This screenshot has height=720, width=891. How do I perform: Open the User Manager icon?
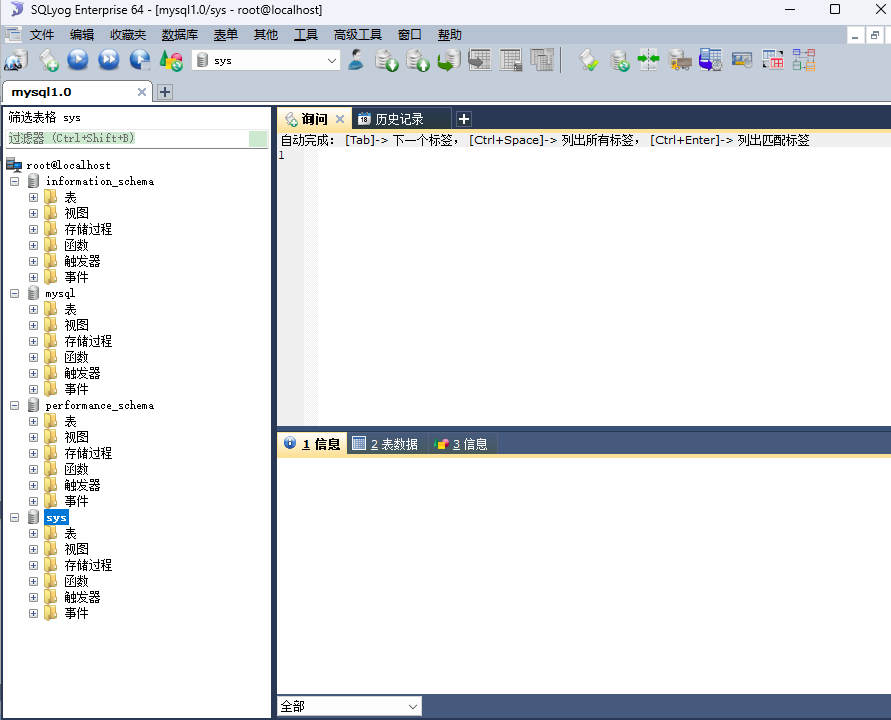coord(356,61)
